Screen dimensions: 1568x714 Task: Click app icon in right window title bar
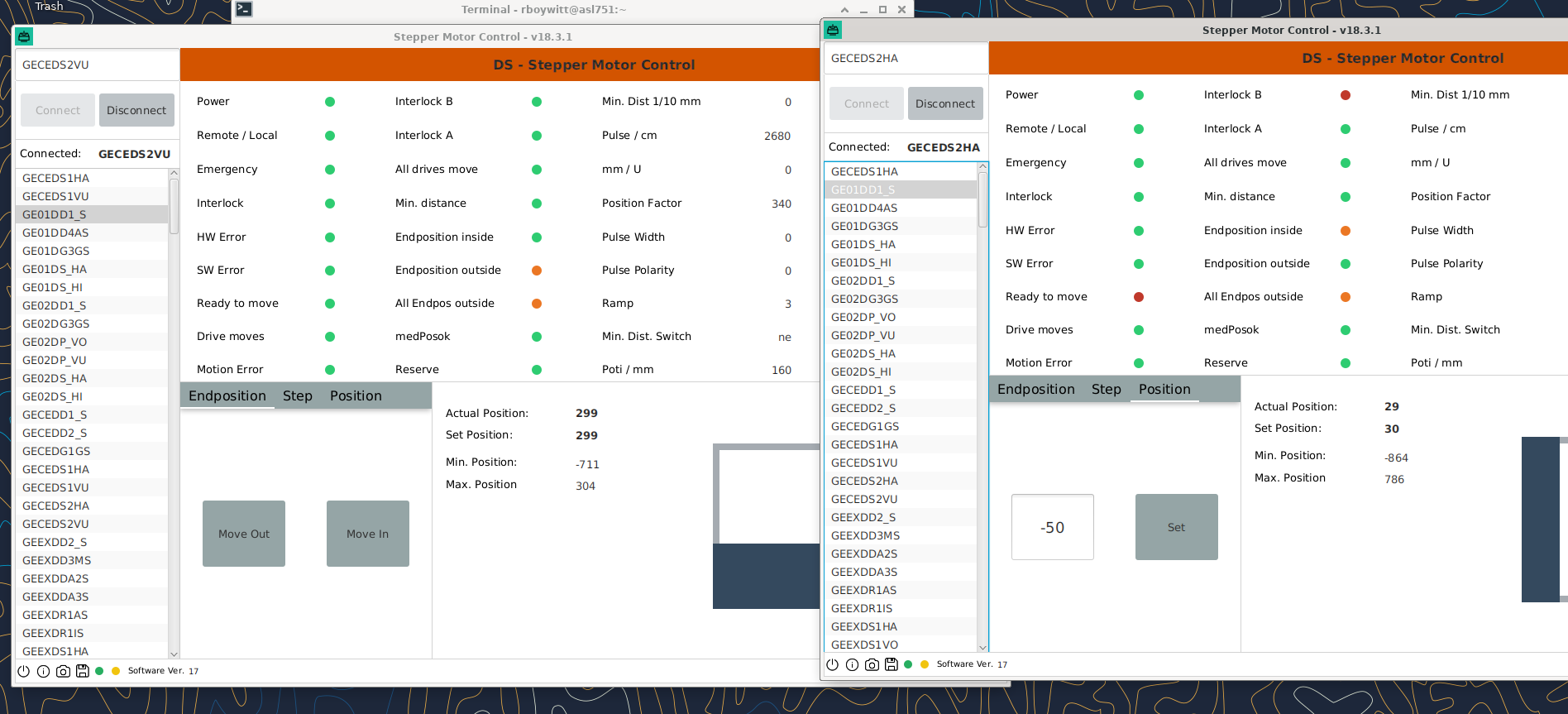tap(833, 30)
